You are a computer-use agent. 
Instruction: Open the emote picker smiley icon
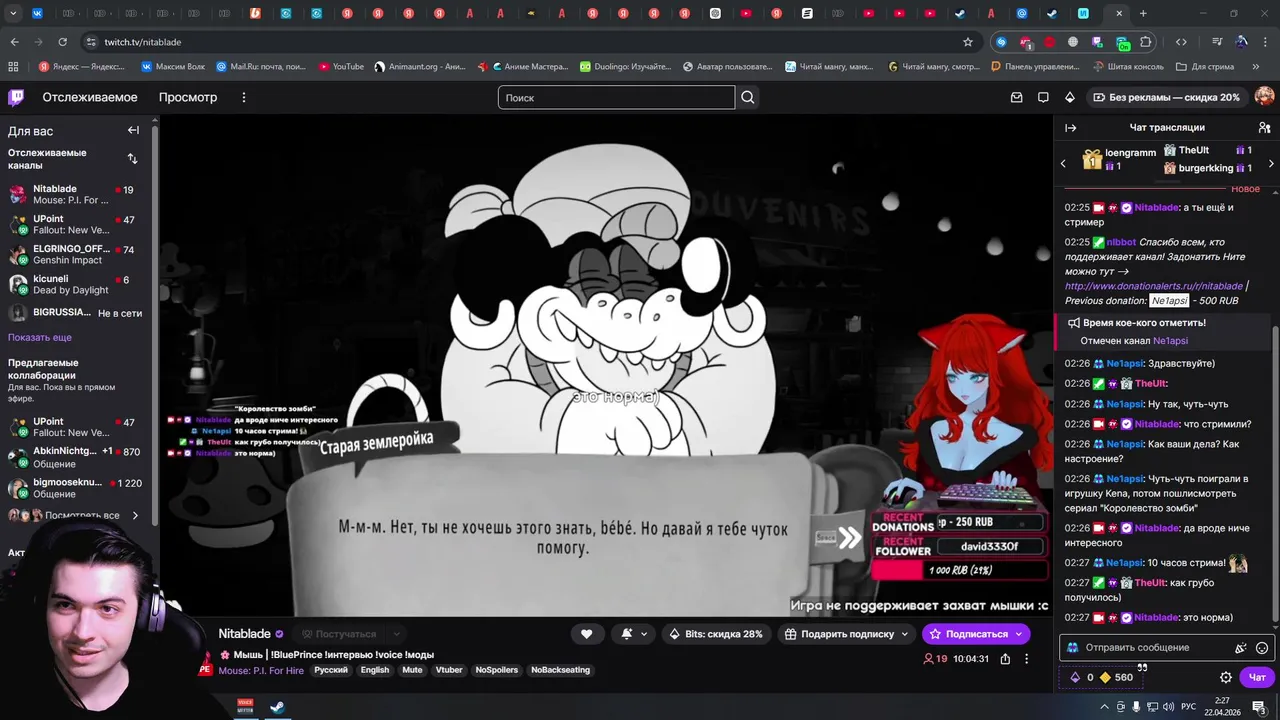point(1262,648)
